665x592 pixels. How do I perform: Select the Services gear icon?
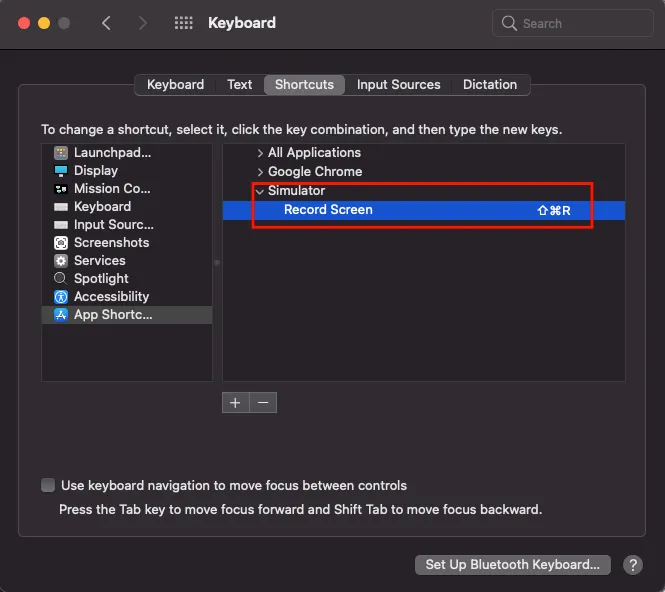pyautogui.click(x=61, y=261)
